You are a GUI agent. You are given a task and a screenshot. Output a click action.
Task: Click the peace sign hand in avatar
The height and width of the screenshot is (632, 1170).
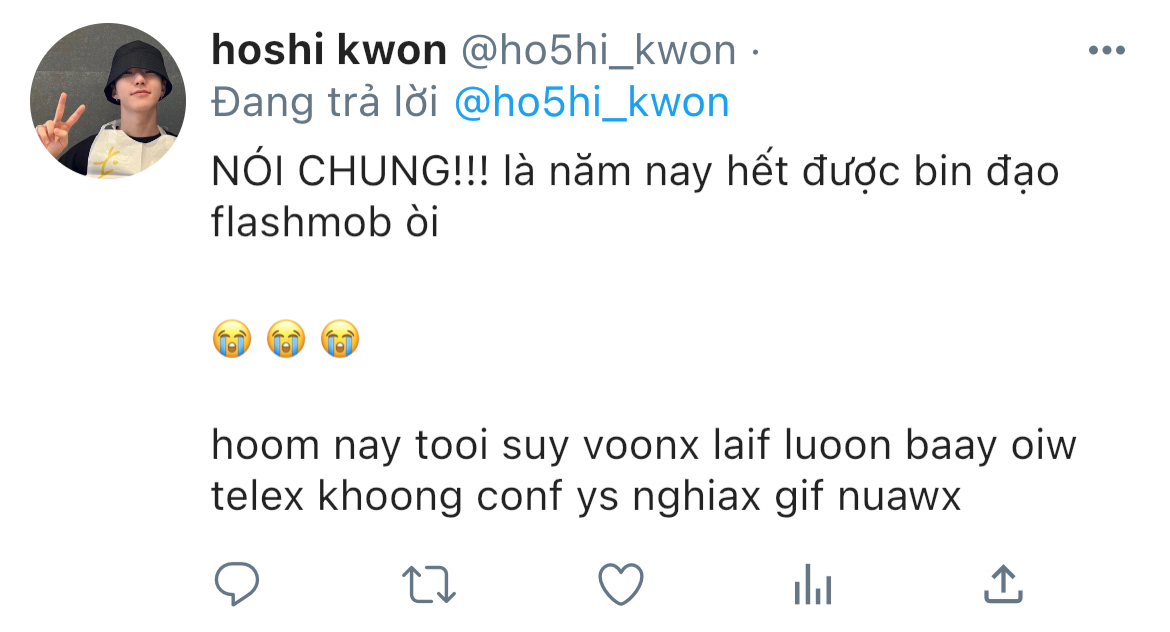(55, 125)
